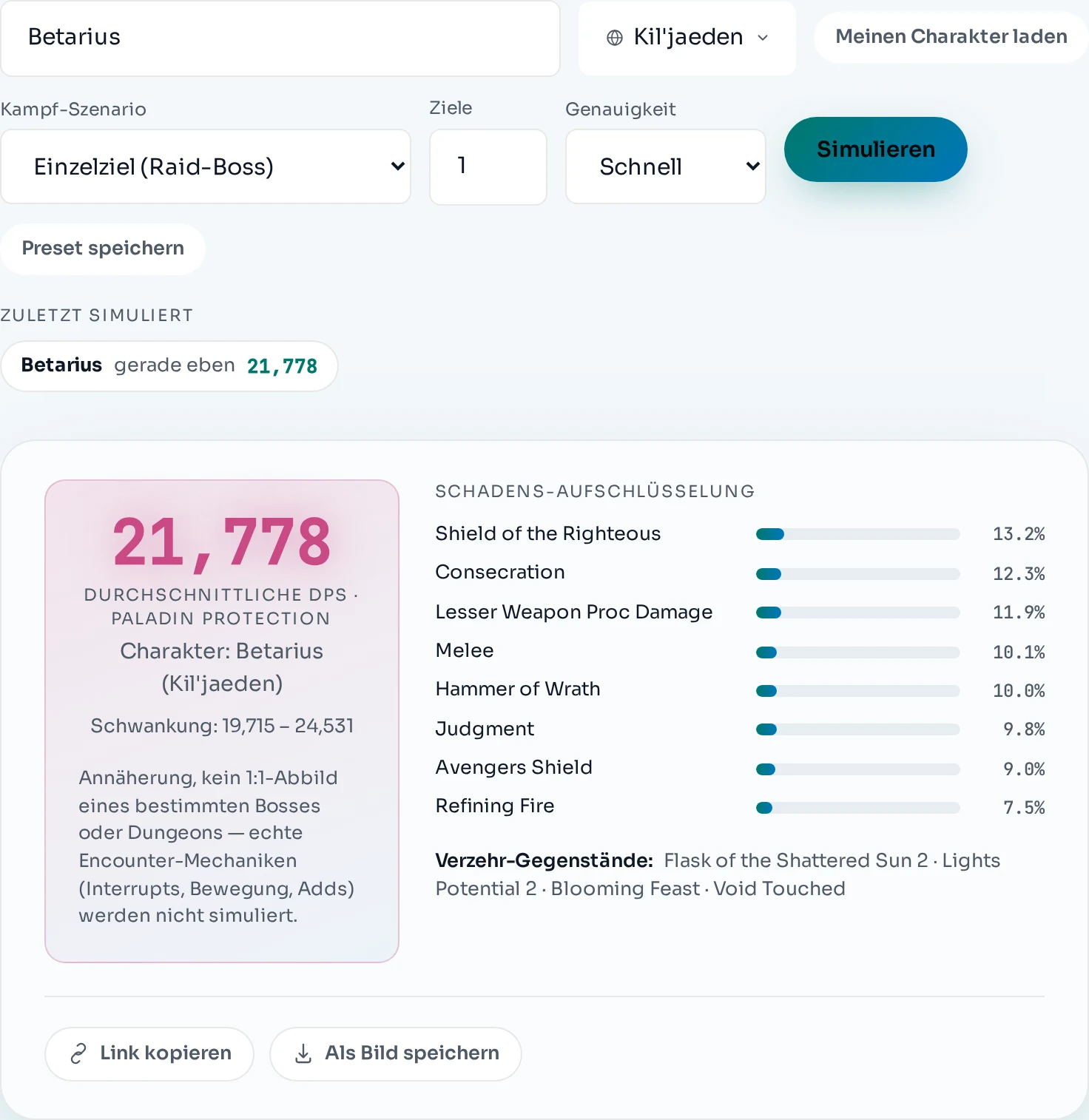1089x1120 pixels.
Task: Click the Avengers Shield damage bar
Action: (857, 769)
